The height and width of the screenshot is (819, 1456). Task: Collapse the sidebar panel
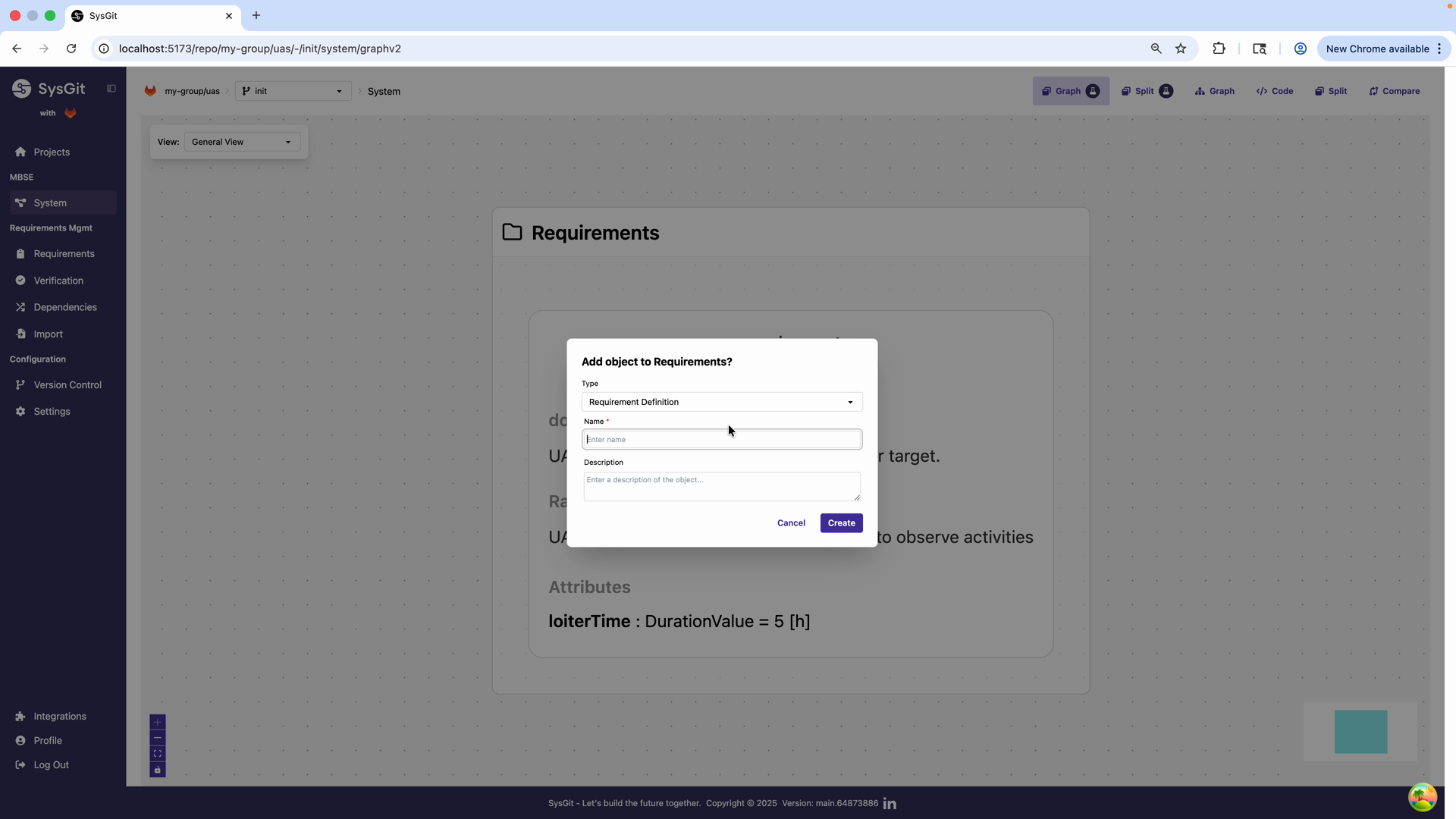(111, 88)
